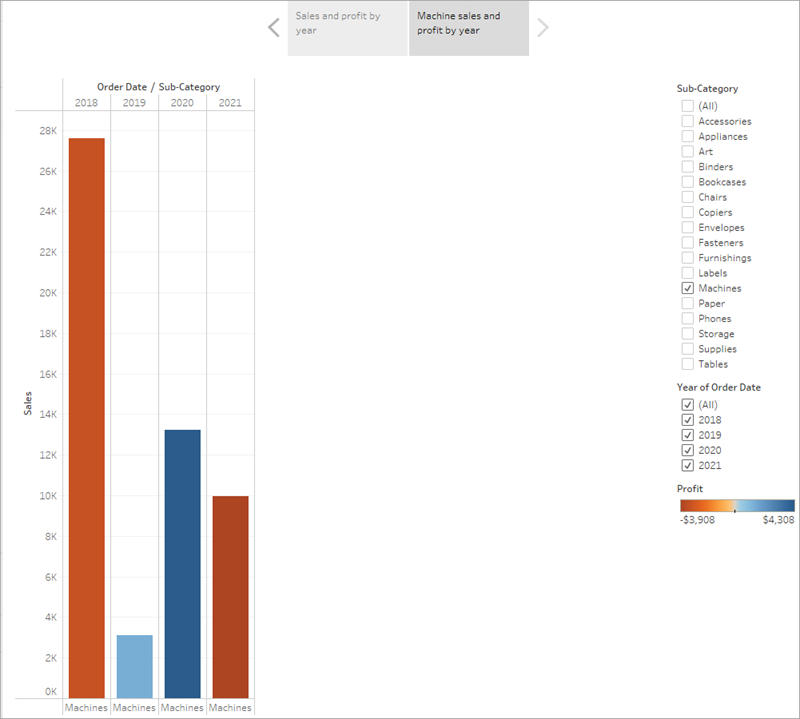
Task: Check the Phones sub-category checkbox
Action: click(x=688, y=318)
